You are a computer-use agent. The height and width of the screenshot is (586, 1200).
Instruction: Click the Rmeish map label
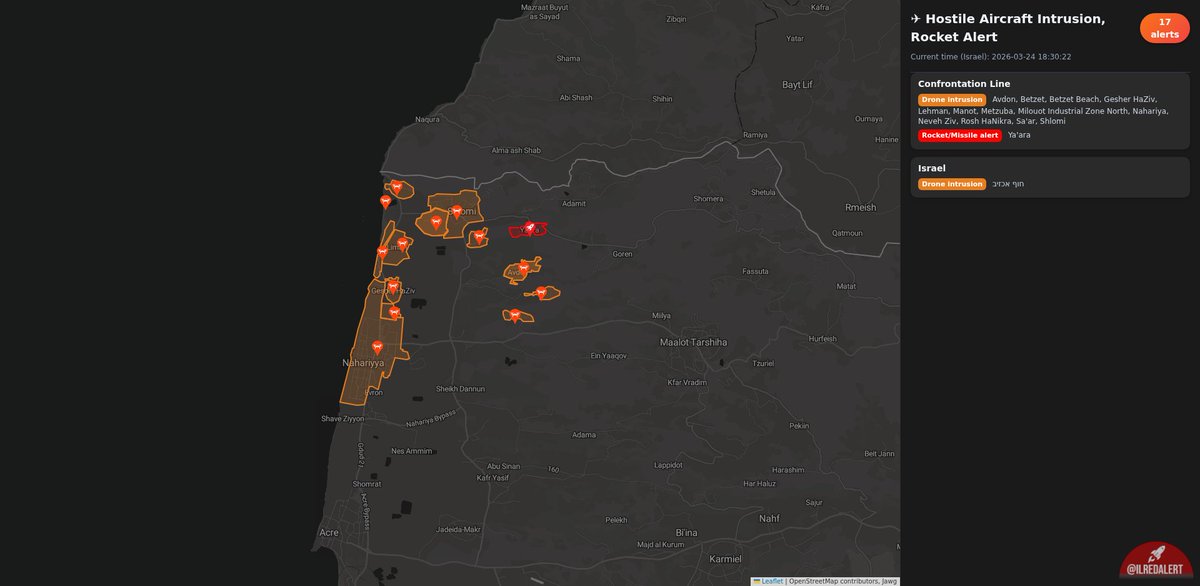(x=860, y=207)
